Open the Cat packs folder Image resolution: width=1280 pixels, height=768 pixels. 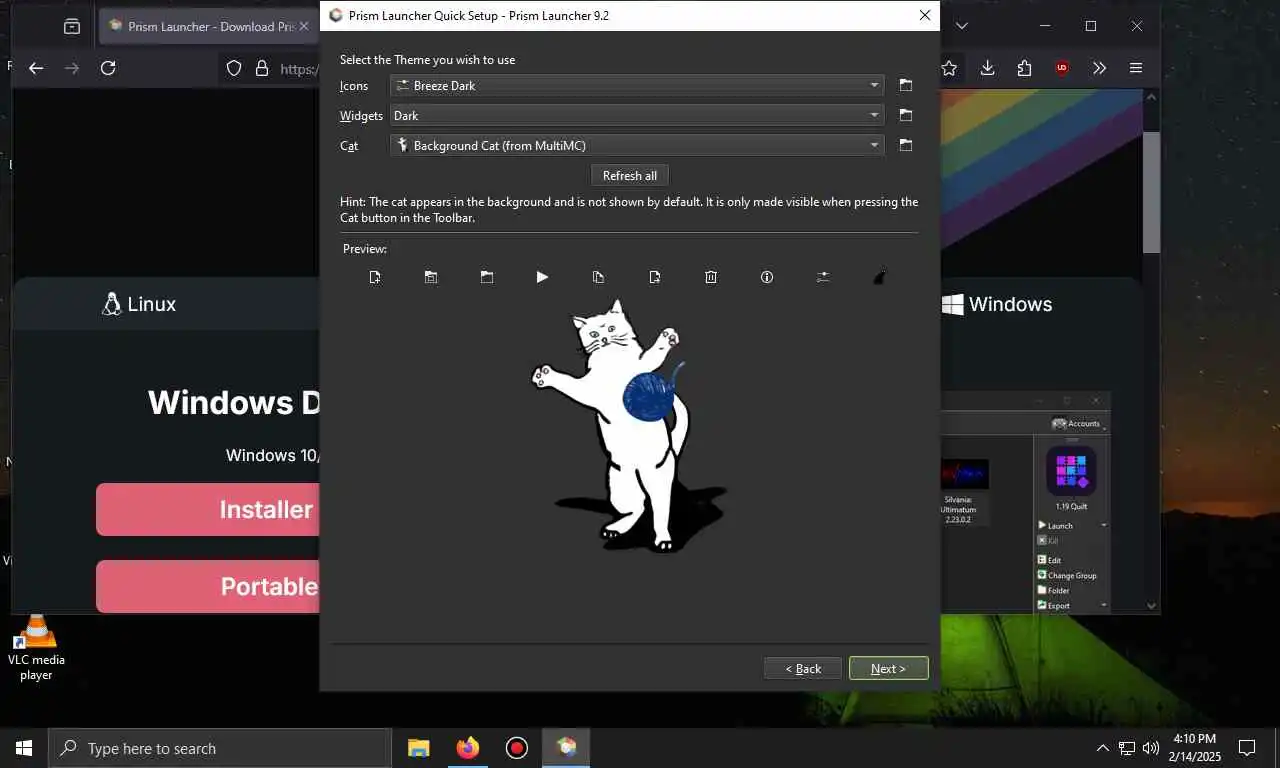[x=906, y=146]
